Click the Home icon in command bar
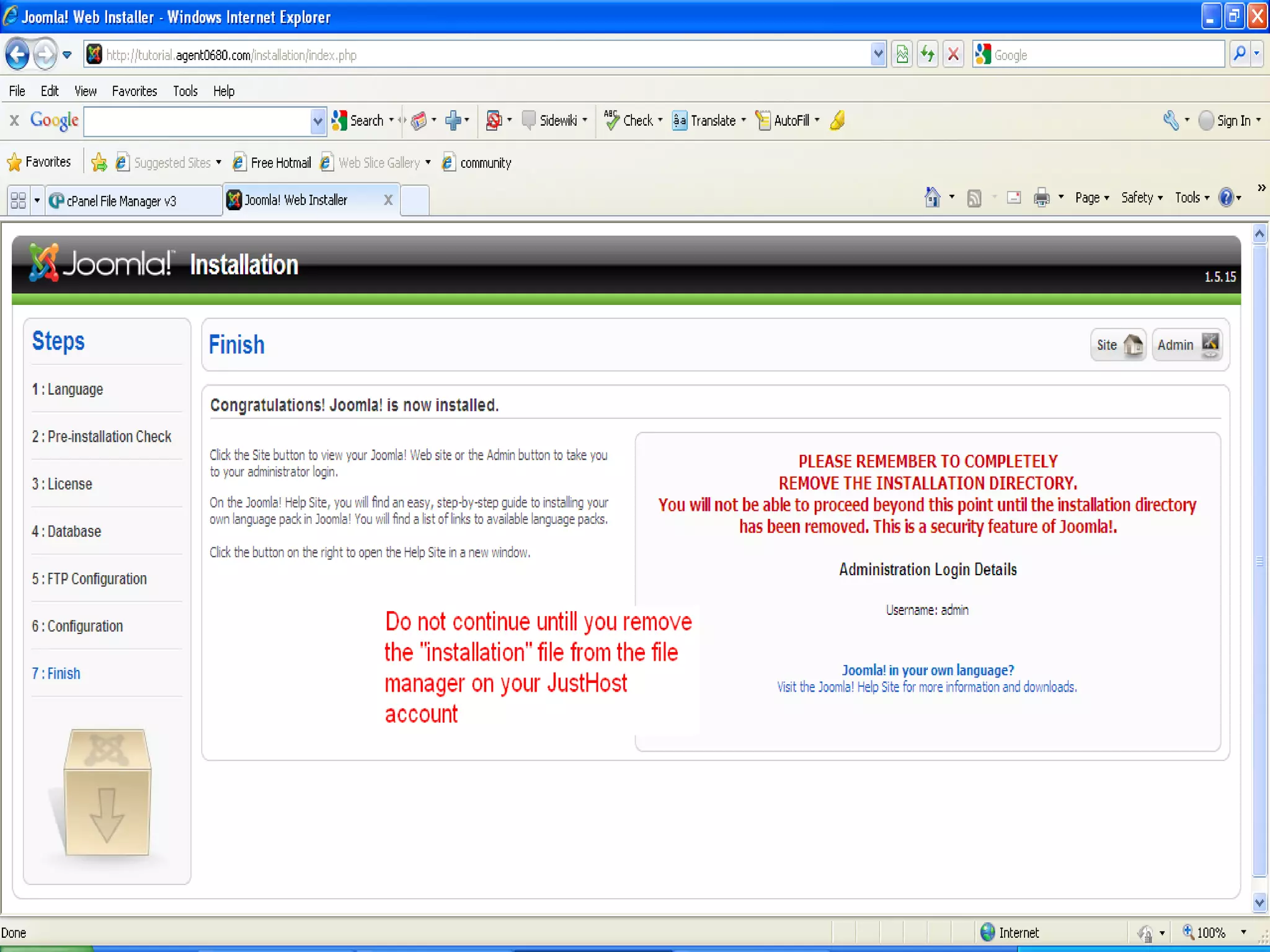The height and width of the screenshot is (952, 1270). pos(932,198)
